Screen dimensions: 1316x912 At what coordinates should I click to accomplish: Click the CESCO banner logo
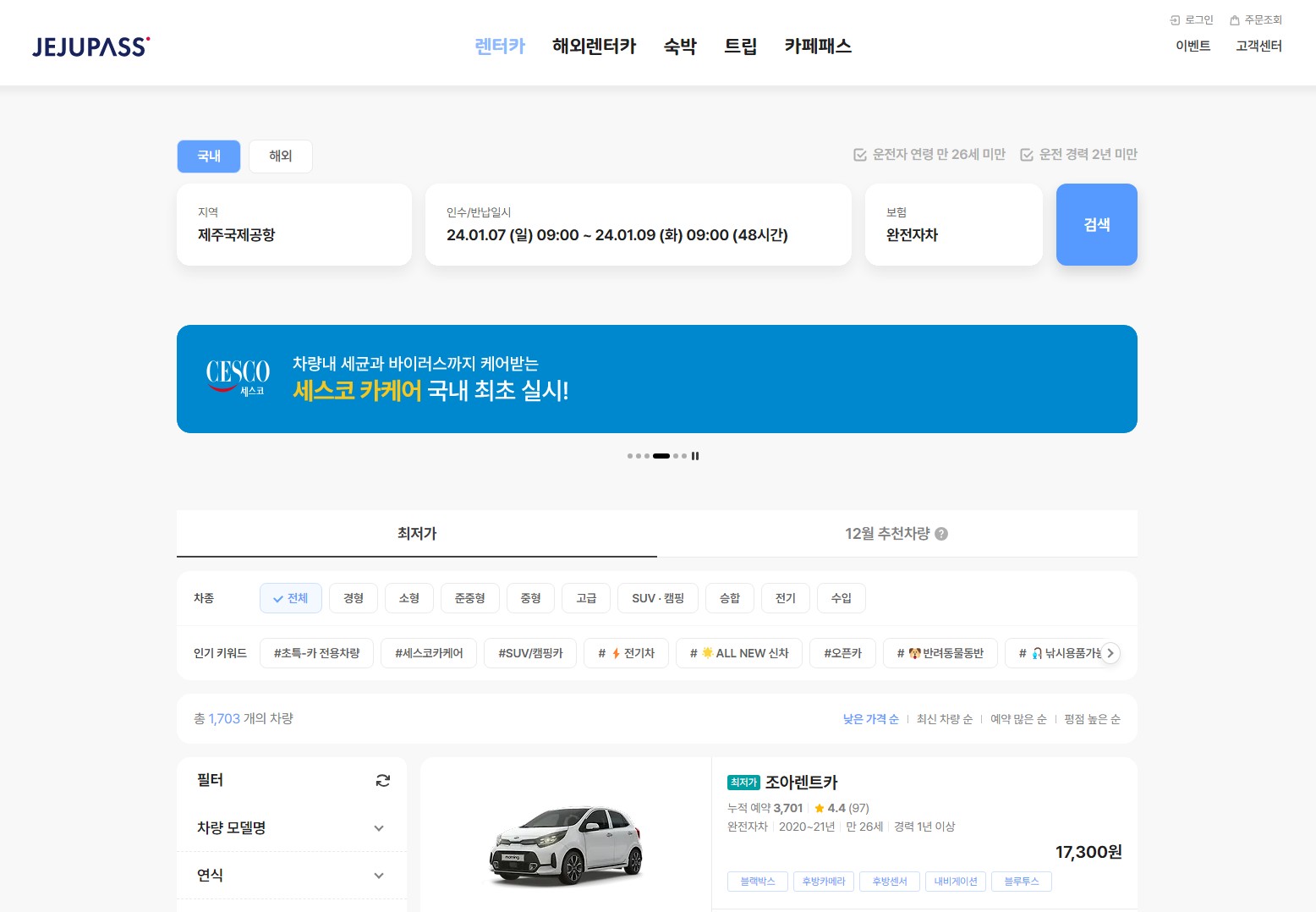click(238, 377)
